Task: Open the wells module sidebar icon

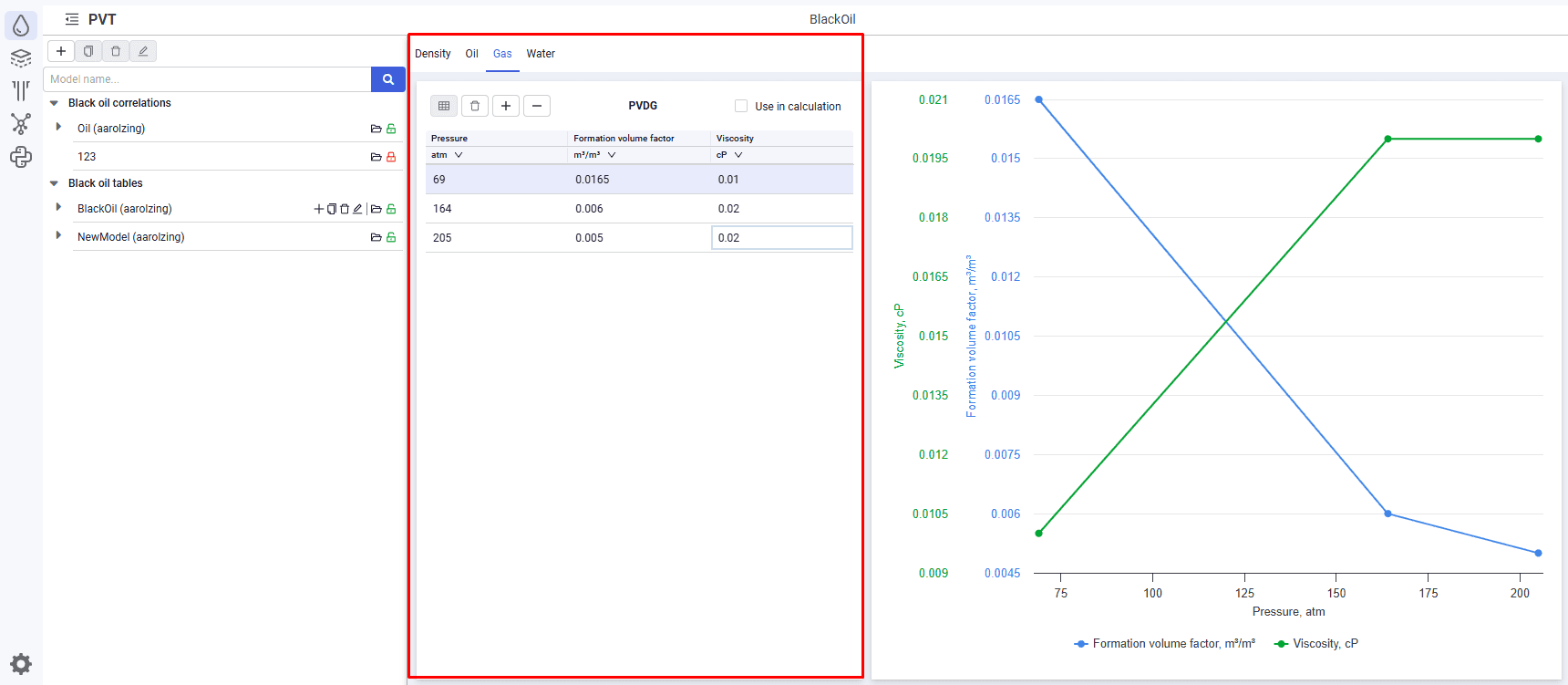Action: click(21, 91)
